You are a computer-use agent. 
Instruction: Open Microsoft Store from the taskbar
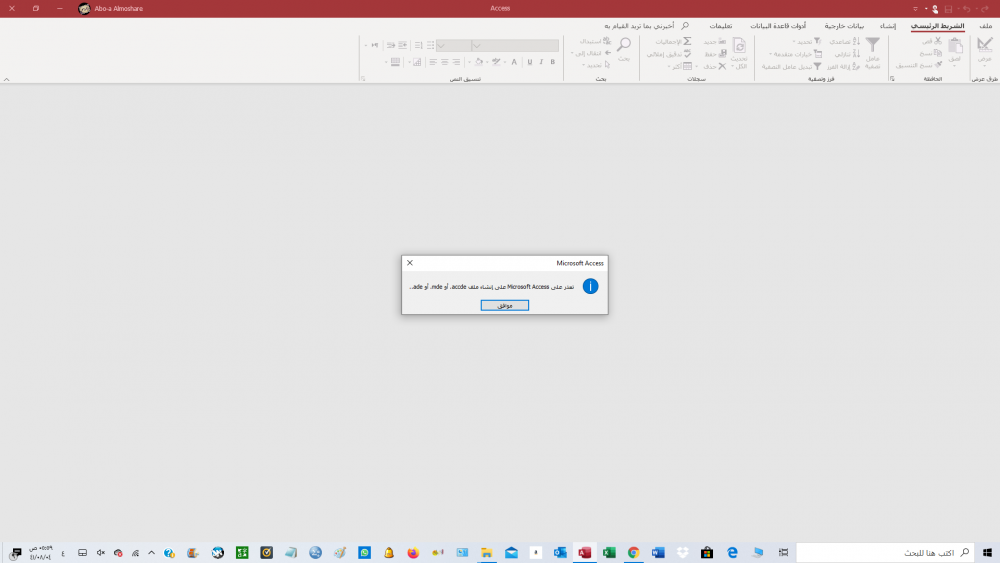707,553
